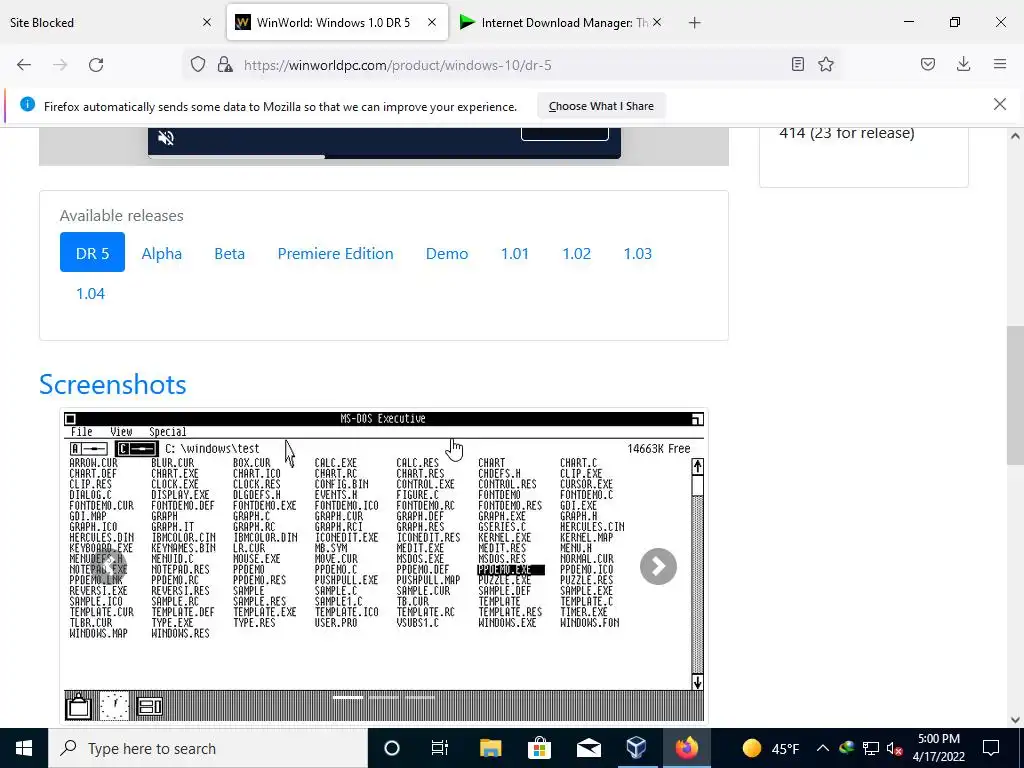The width and height of the screenshot is (1024, 768).
Task: Select the WinWorld Windows 1.0 DR 5 tab
Action: click(x=338, y=22)
